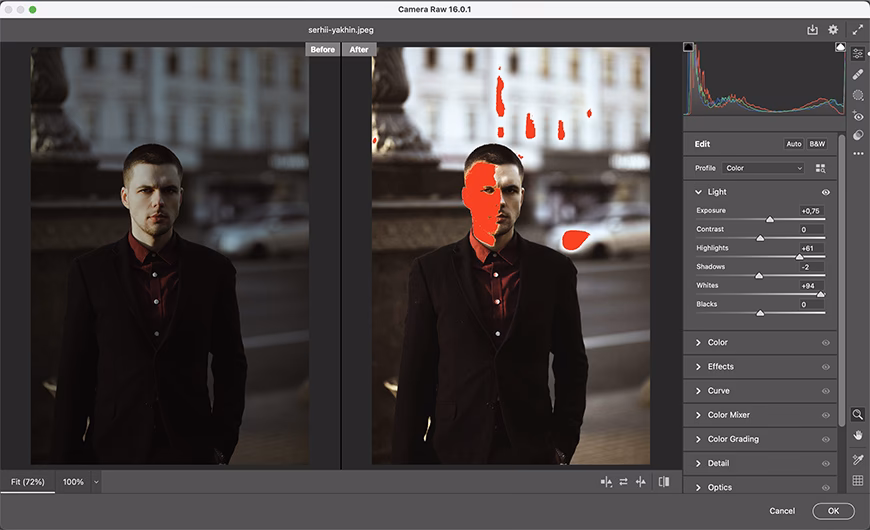This screenshot has height=530, width=870.
Task: Toggle highlight clipping warning in histogram
Action: pyautogui.click(x=840, y=47)
